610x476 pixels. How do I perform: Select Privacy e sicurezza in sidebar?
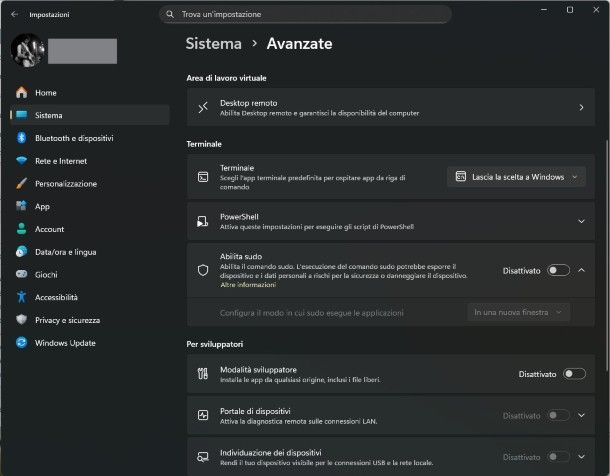coord(90,320)
